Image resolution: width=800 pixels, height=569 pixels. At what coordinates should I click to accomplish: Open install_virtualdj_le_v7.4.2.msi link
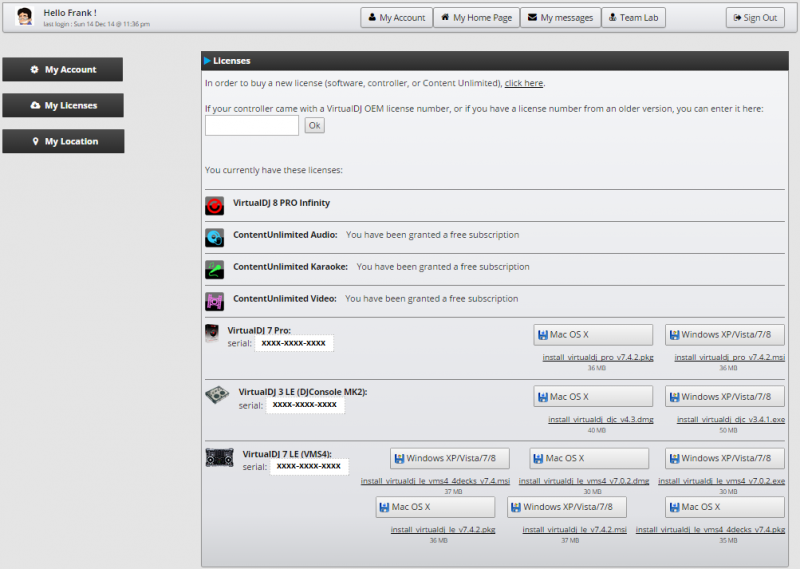(x=574, y=530)
